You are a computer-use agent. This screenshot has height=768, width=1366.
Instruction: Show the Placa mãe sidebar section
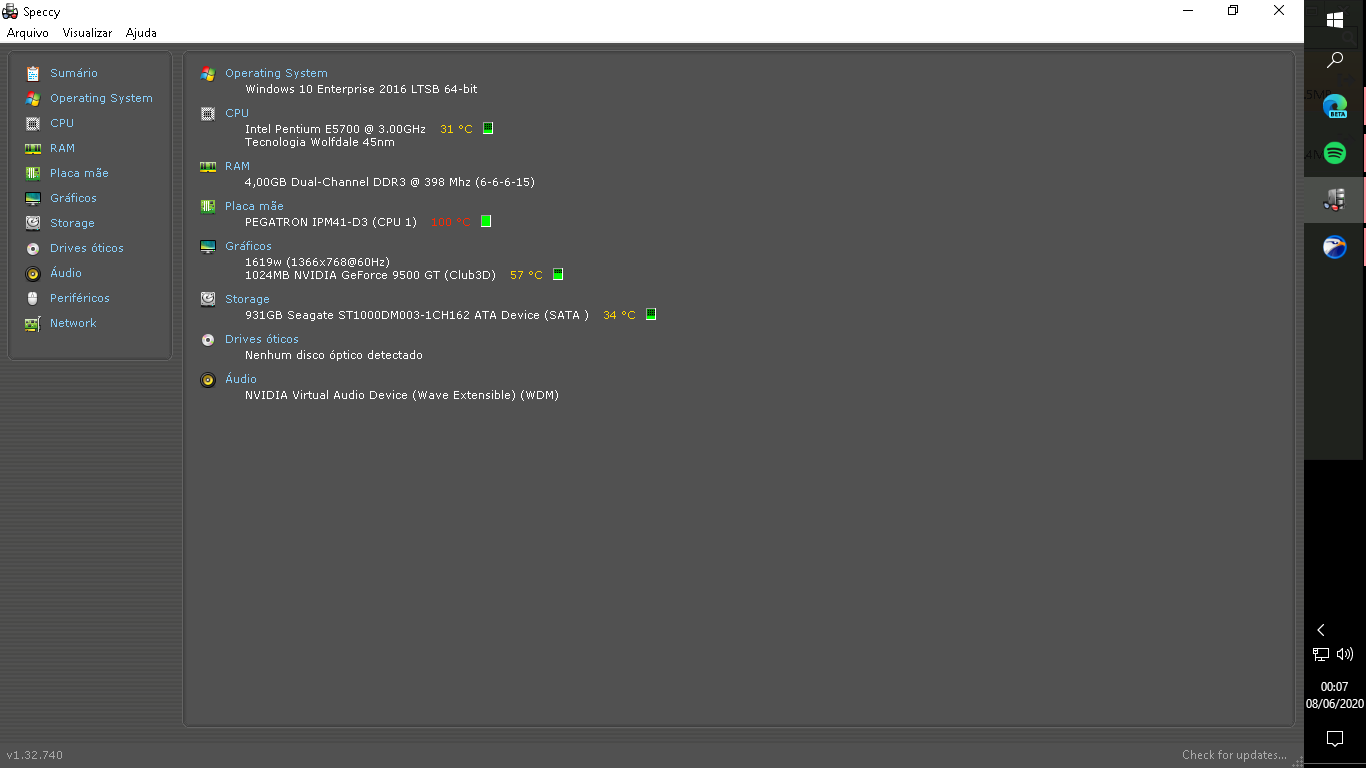(79, 173)
